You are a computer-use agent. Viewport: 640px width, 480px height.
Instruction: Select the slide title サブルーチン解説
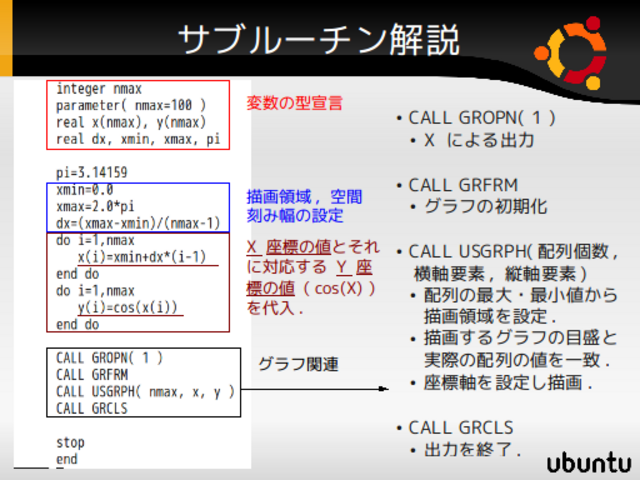tap(319, 39)
